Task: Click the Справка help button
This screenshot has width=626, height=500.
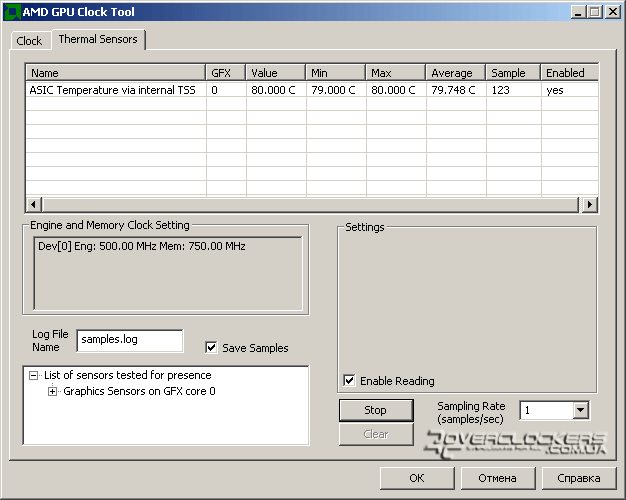Action: pos(579,478)
